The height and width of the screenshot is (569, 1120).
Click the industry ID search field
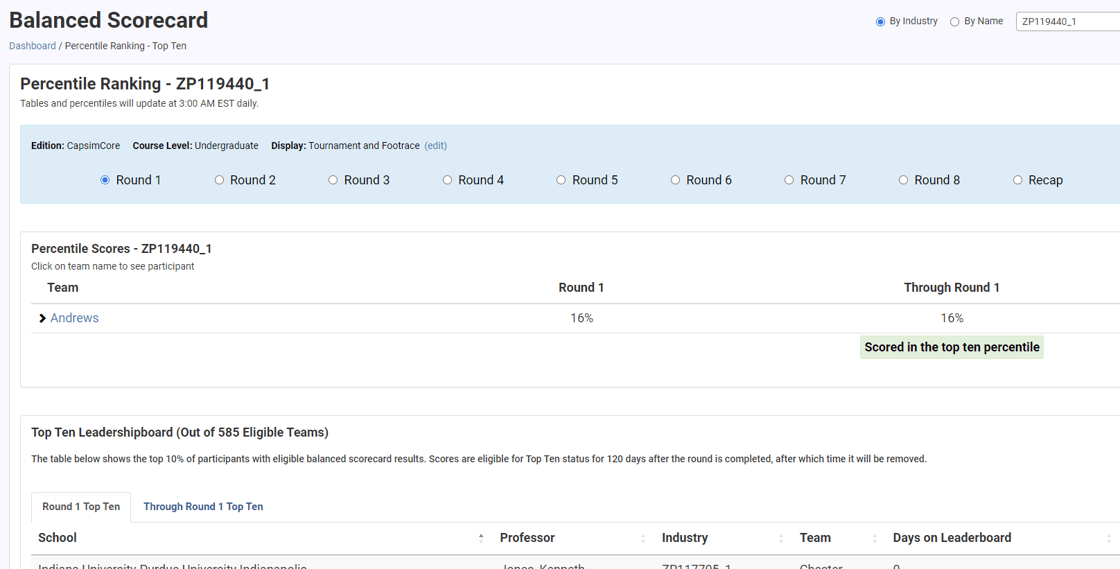coord(1066,22)
